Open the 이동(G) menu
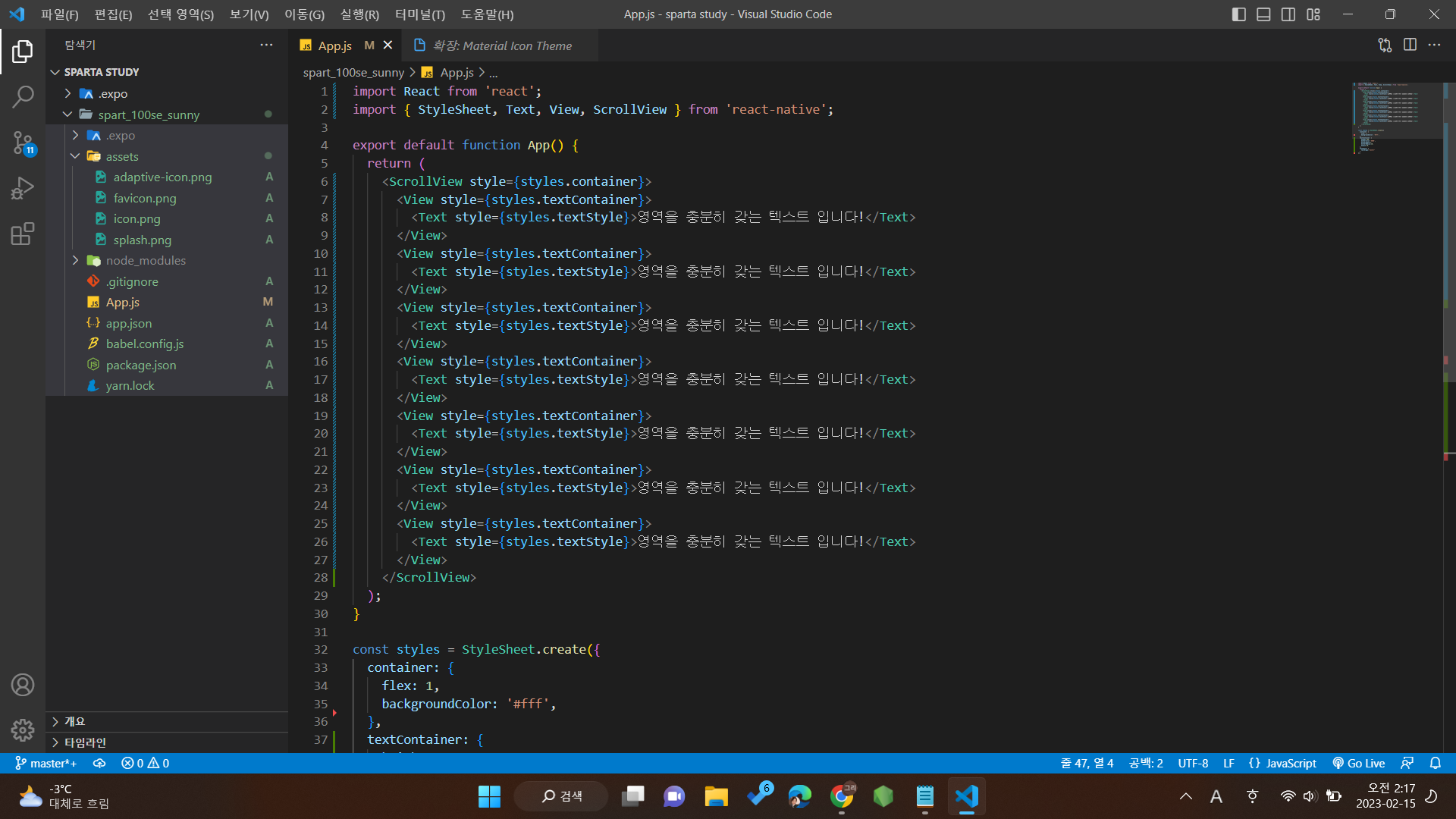 (x=305, y=14)
